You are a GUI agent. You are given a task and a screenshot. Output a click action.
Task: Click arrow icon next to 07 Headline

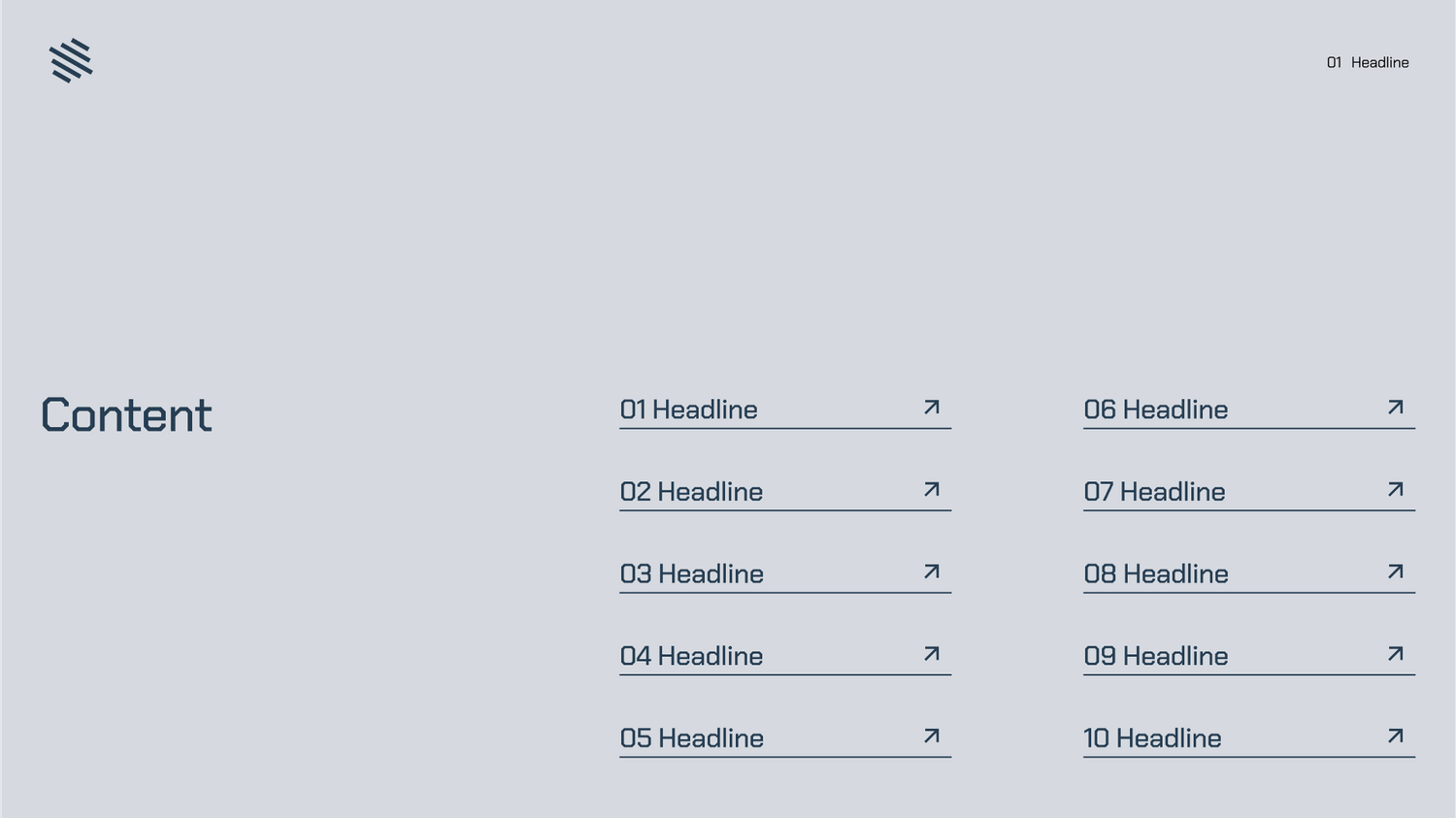[x=1396, y=490]
